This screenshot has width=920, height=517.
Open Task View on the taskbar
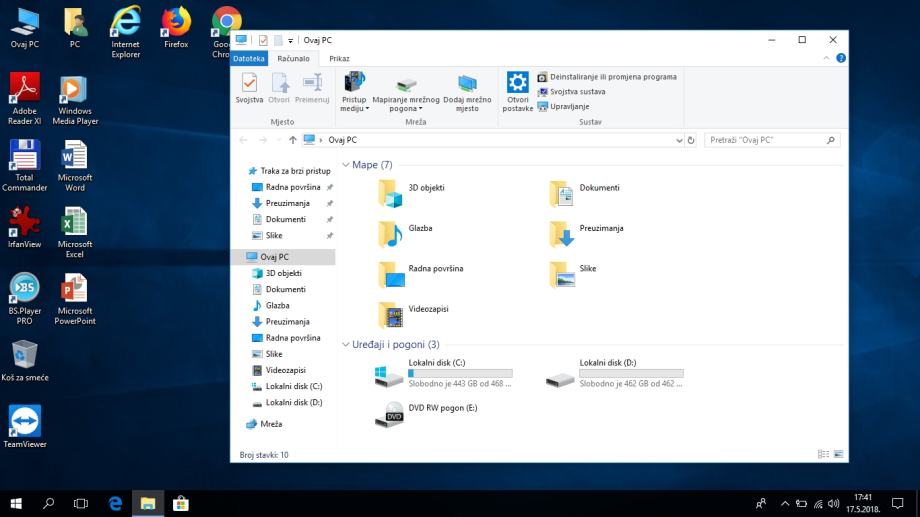point(81,504)
